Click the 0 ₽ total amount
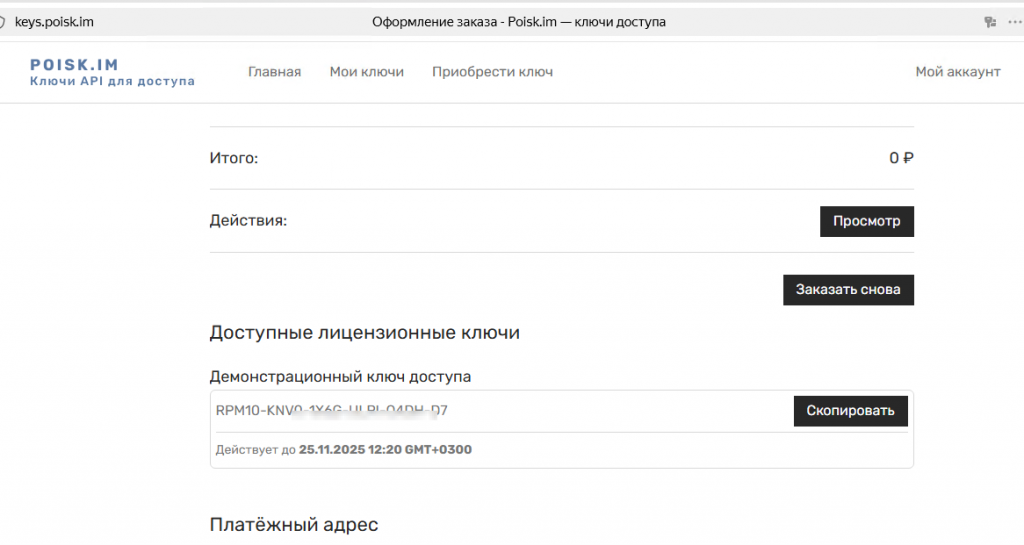The width and height of the screenshot is (1024, 545). [x=901, y=158]
